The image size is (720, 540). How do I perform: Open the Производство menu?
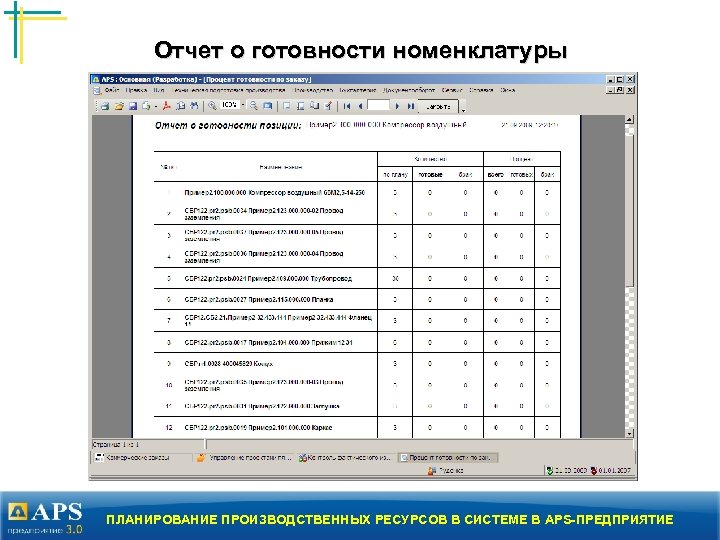pyautogui.click(x=314, y=90)
